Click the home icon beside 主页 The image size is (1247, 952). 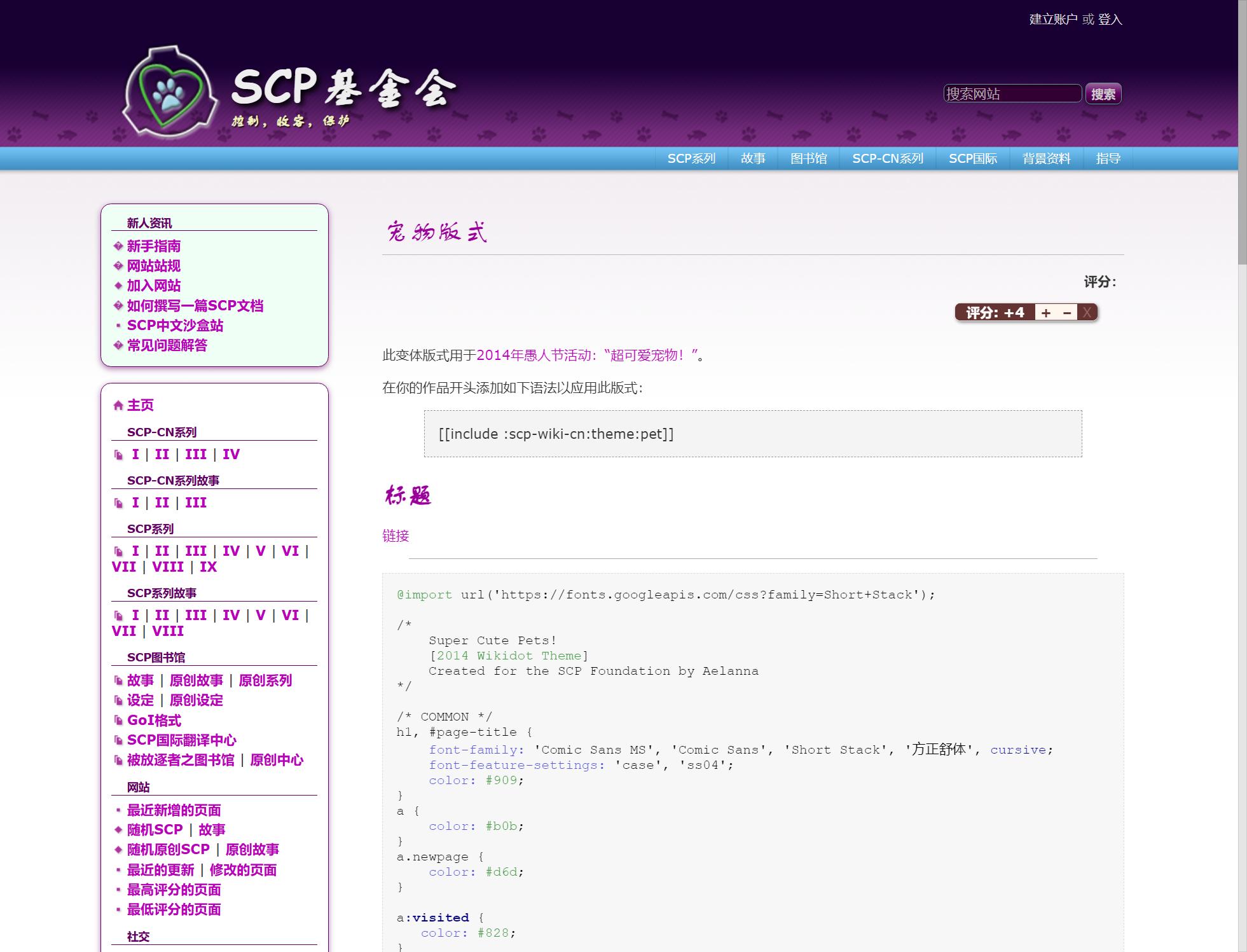(x=118, y=406)
